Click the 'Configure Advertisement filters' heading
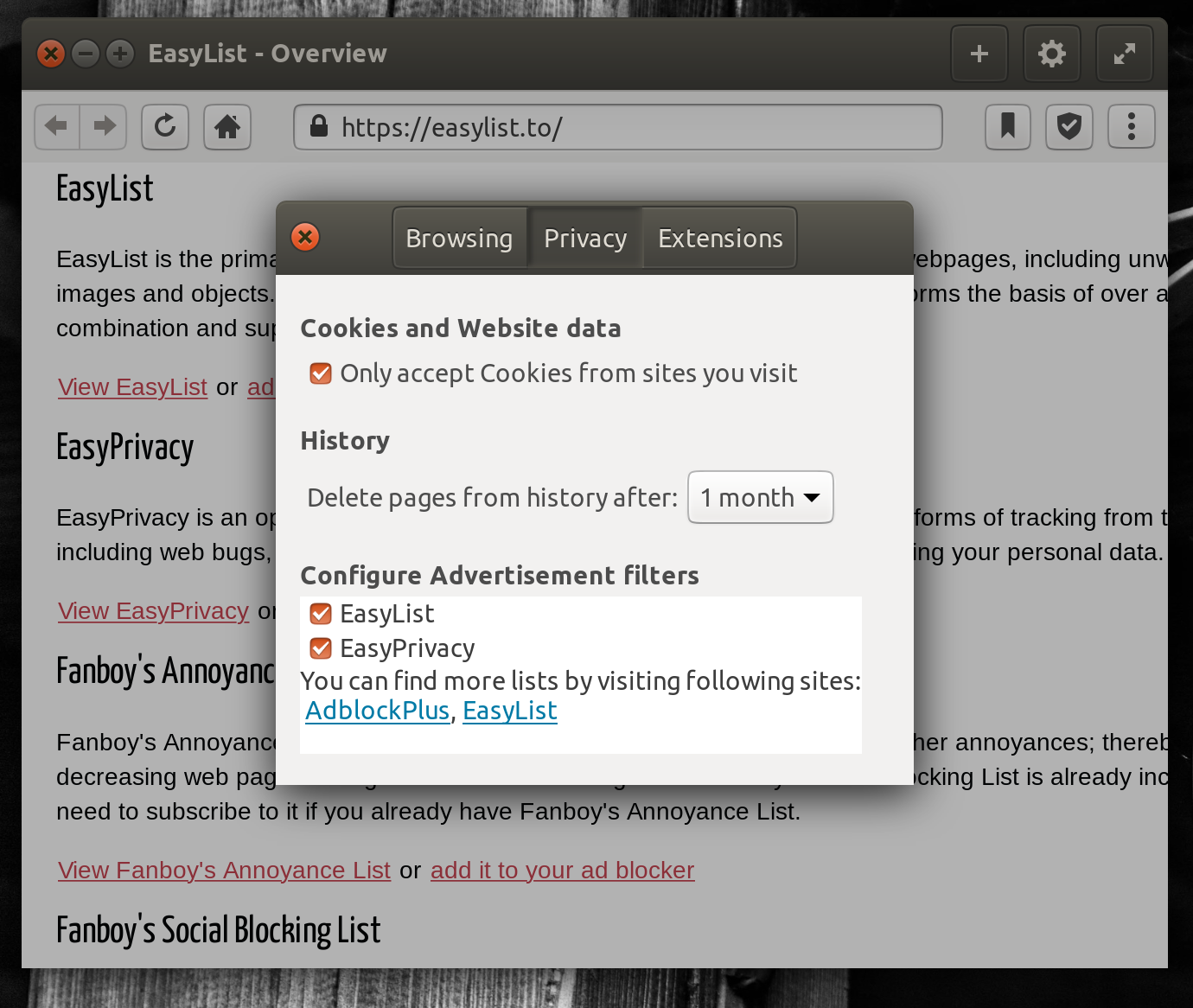The height and width of the screenshot is (1008, 1193). pos(500,576)
